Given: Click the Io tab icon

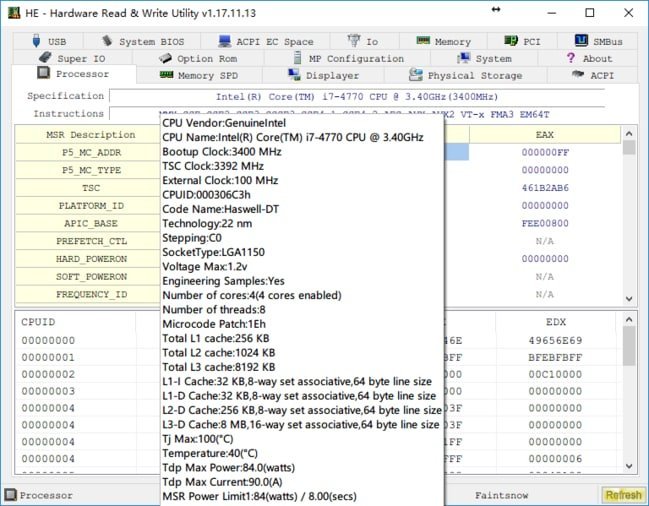Looking at the screenshot, I should point(354,41).
